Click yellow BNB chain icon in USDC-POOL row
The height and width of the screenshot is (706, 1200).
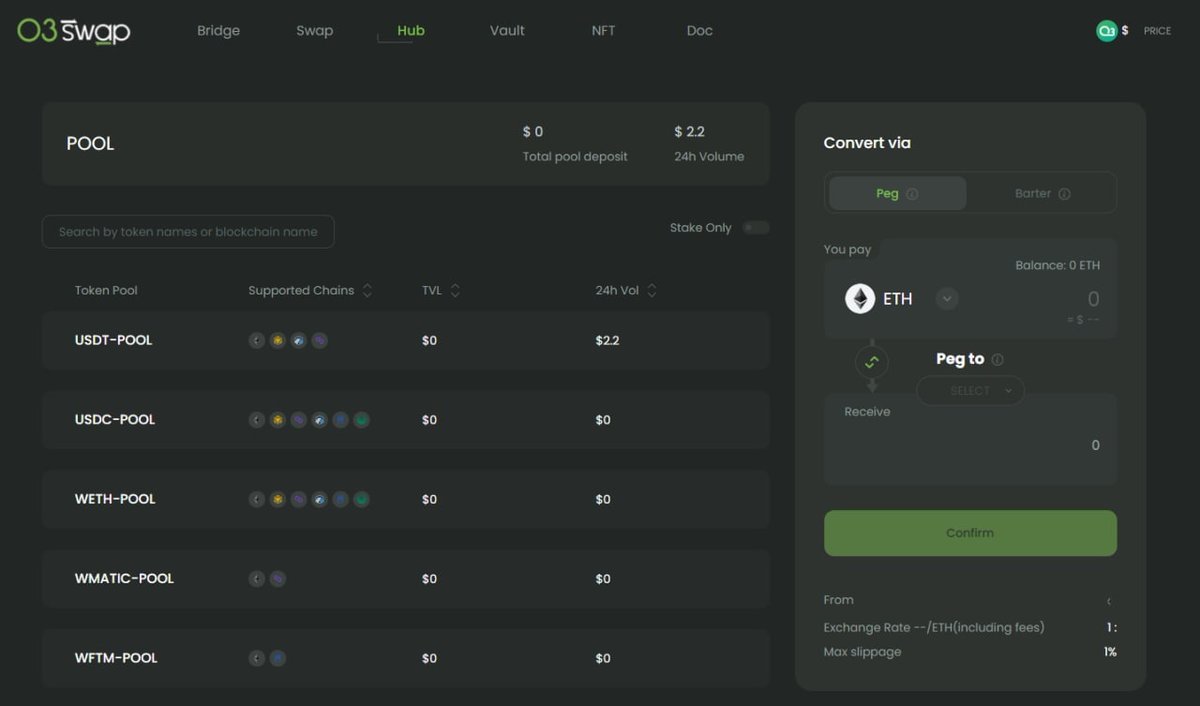[x=278, y=420]
